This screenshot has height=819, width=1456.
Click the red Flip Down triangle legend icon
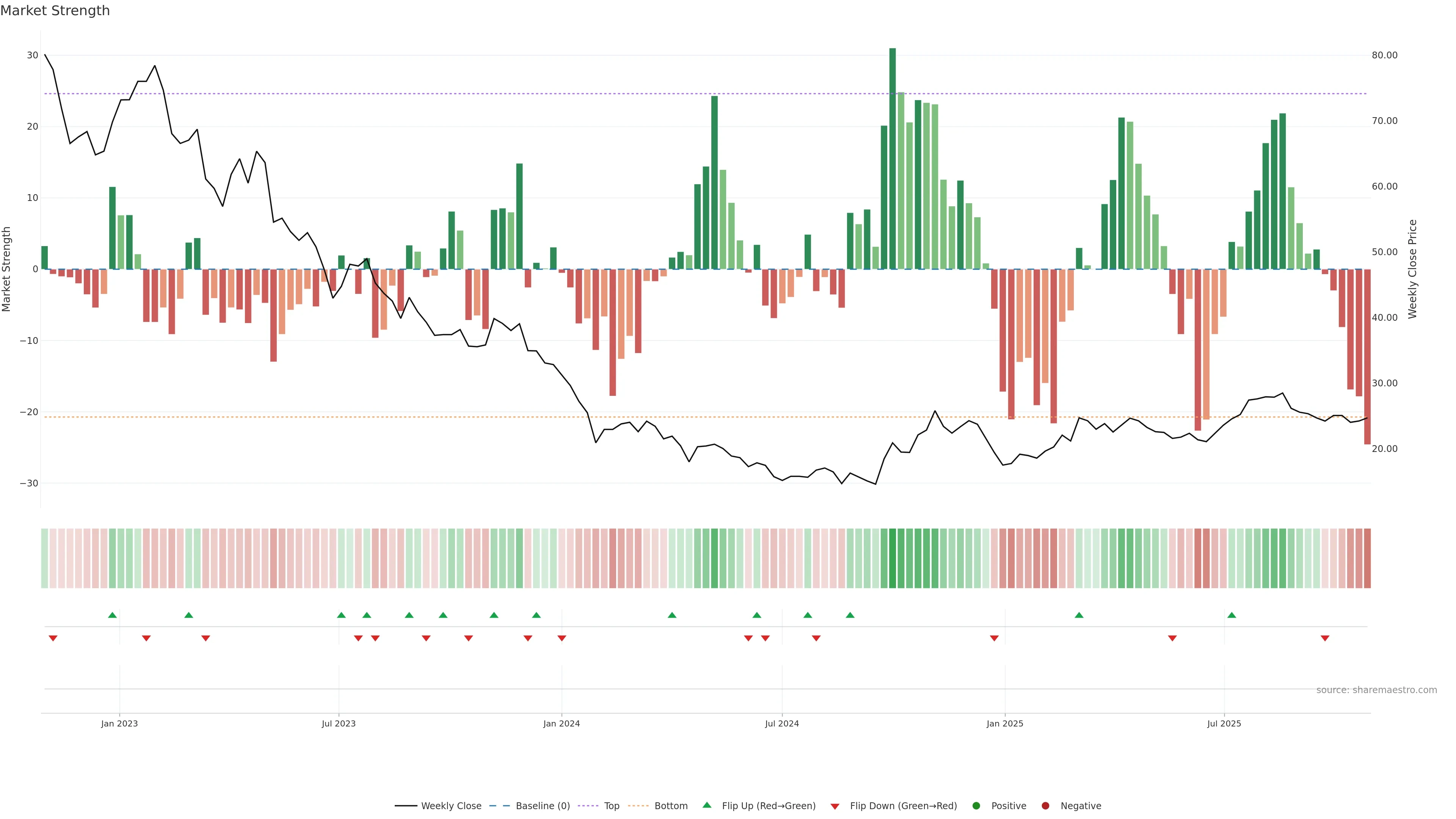[x=835, y=806]
